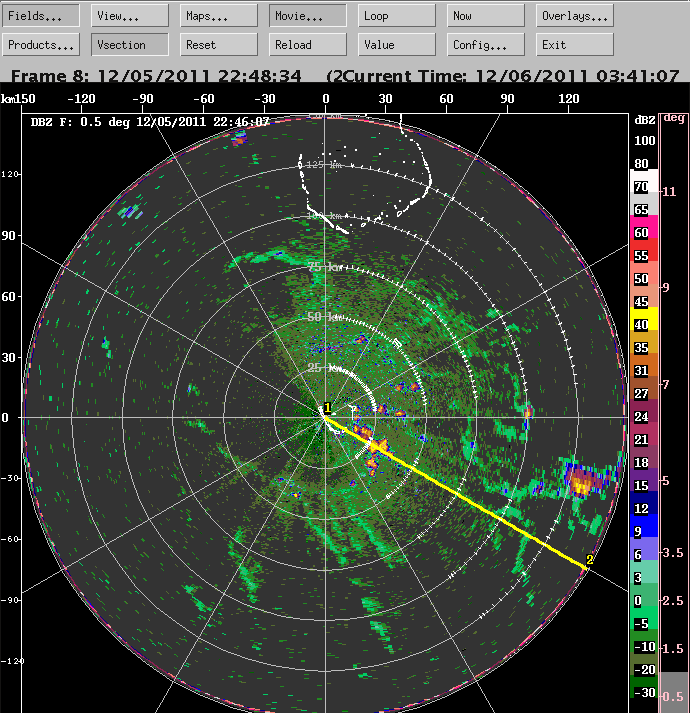
Task: Reload the radar data
Action: (x=308, y=45)
